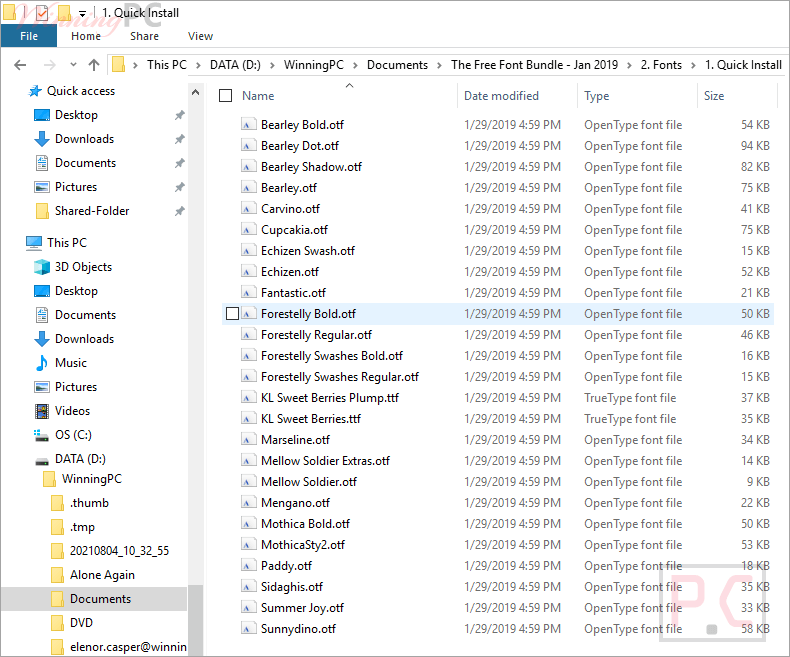Sort files by the Type column
Image resolution: width=790 pixels, height=657 pixels.
tap(597, 96)
